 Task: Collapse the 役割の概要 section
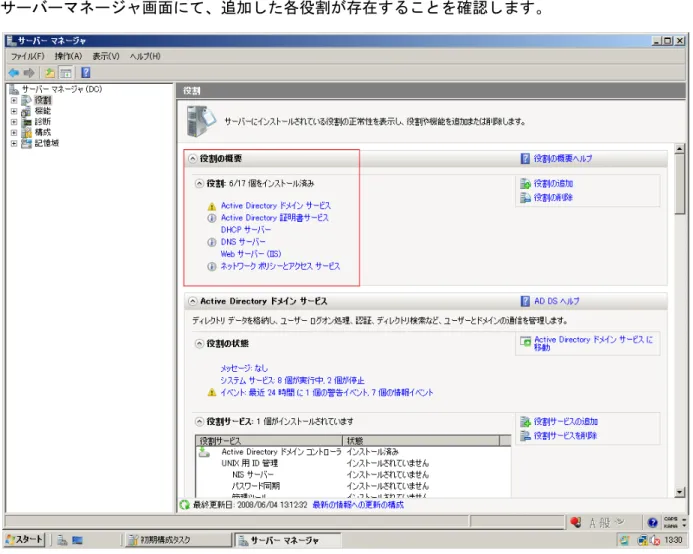pos(192,159)
